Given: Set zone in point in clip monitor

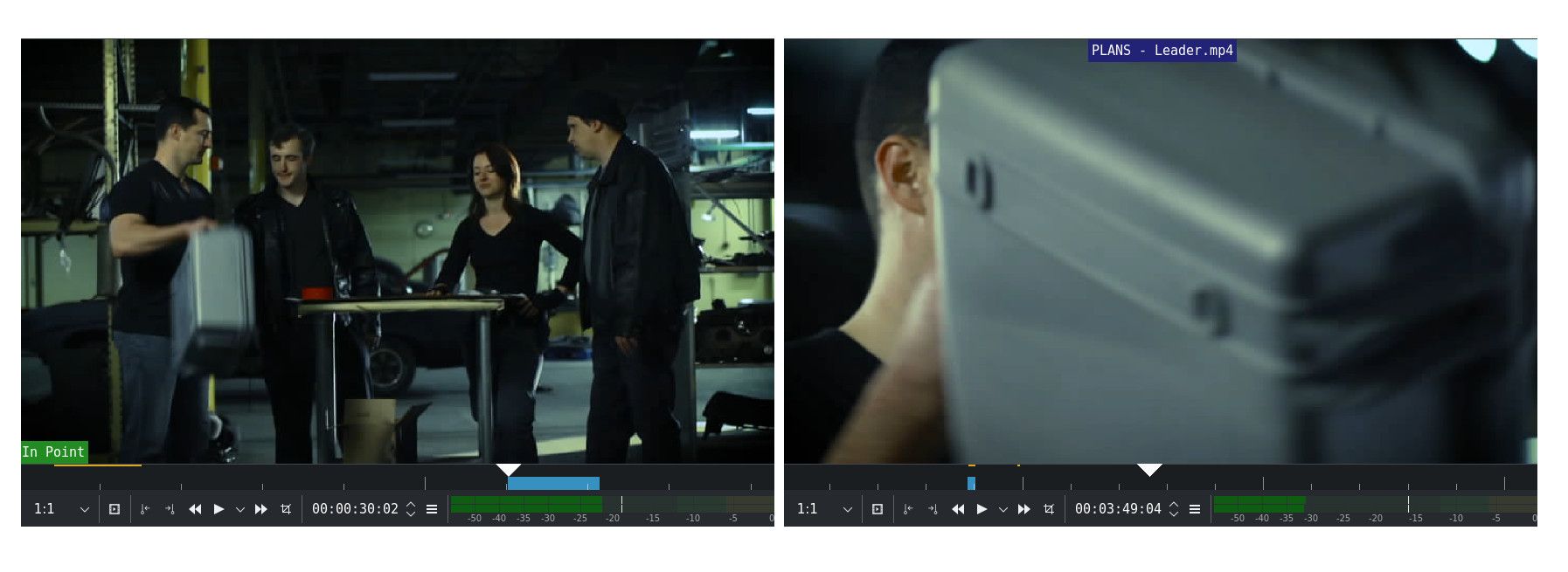Looking at the screenshot, I should (x=145, y=509).
